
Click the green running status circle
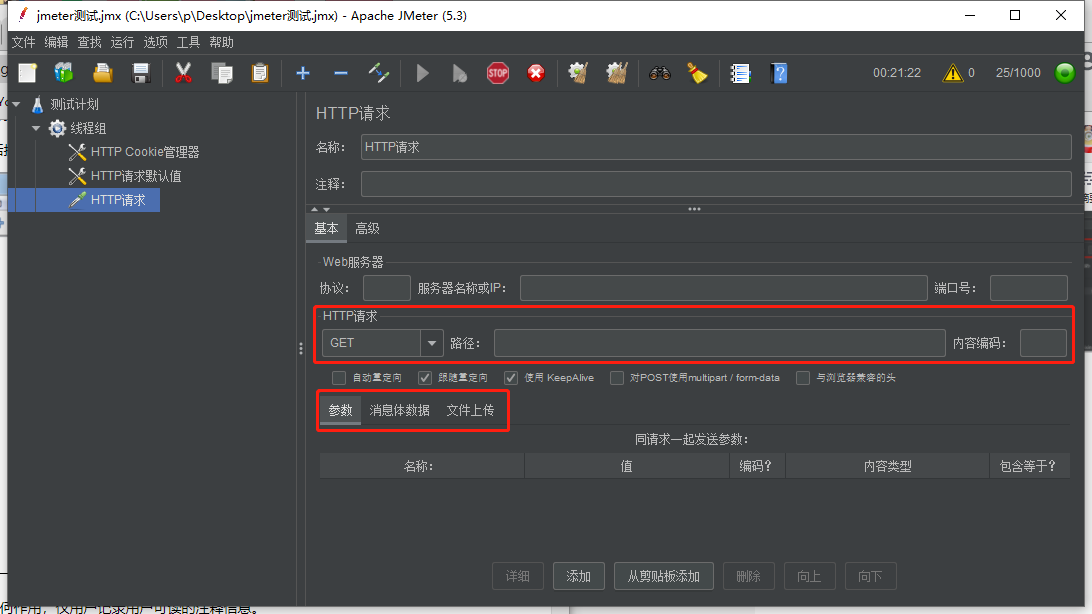[1065, 72]
